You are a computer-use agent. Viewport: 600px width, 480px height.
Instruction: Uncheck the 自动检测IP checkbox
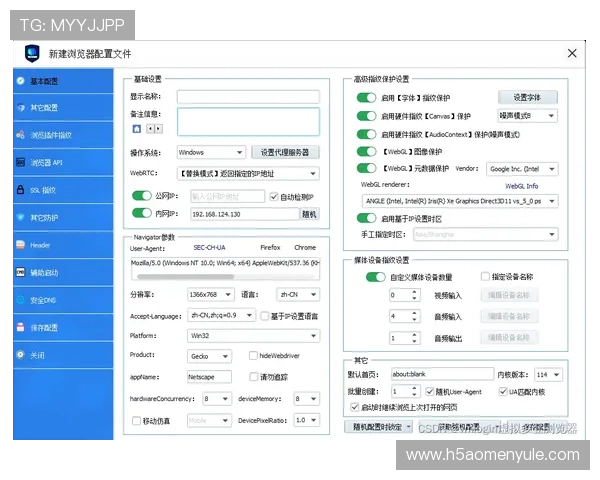(x=273, y=197)
